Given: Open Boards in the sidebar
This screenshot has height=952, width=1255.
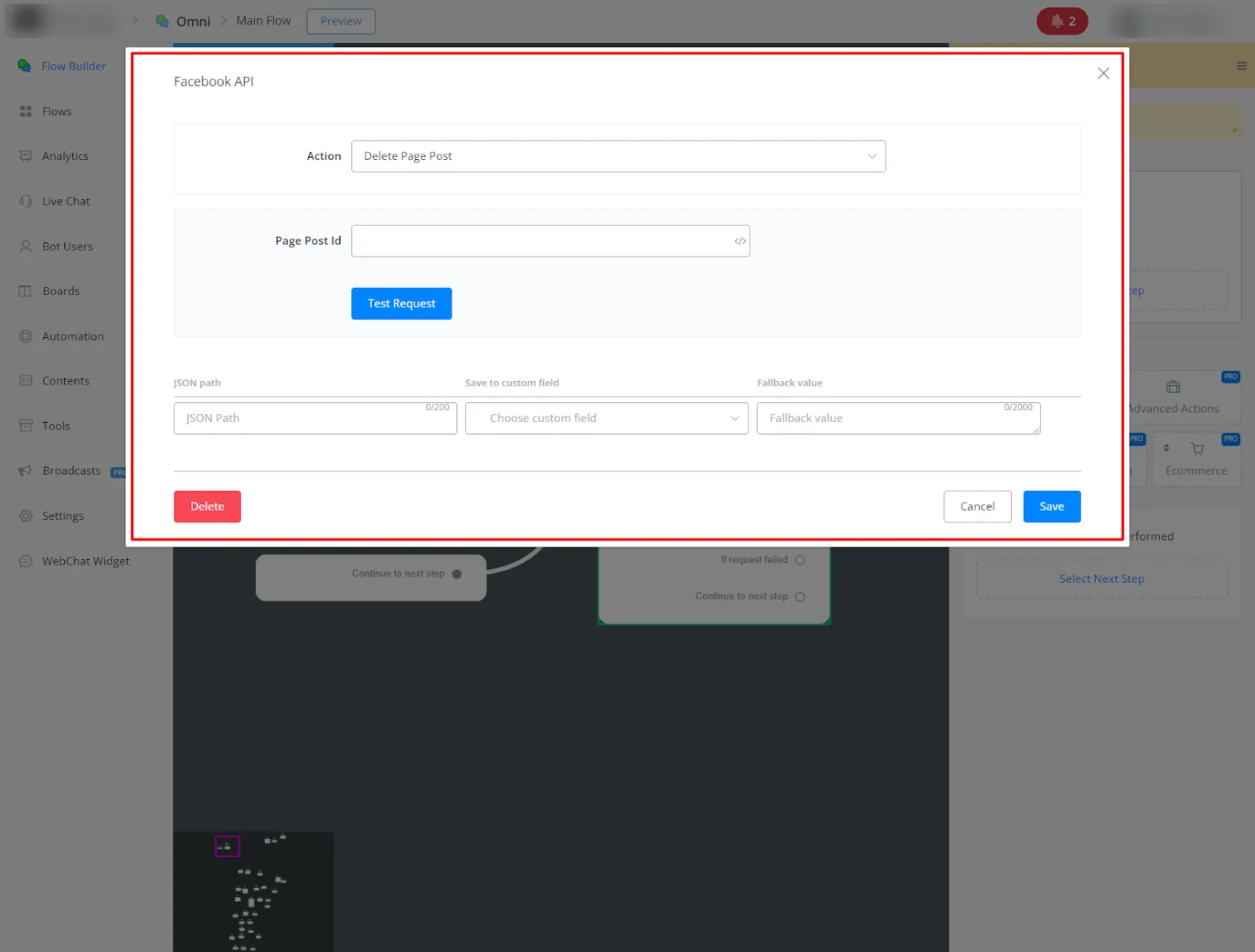Looking at the screenshot, I should (61, 291).
